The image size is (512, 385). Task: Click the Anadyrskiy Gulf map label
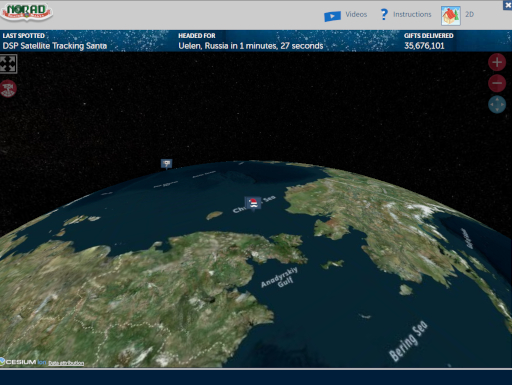[279, 277]
